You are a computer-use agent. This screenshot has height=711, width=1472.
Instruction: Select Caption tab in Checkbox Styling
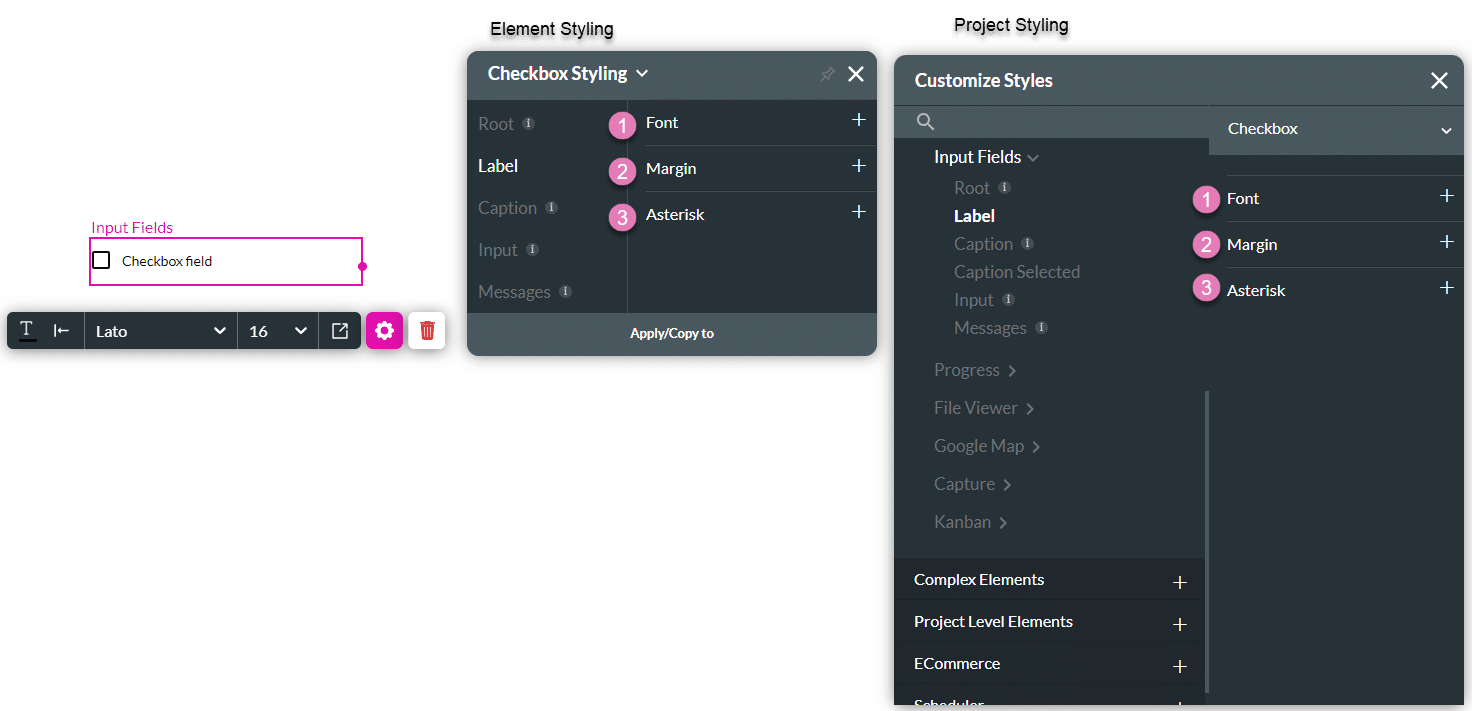click(508, 208)
